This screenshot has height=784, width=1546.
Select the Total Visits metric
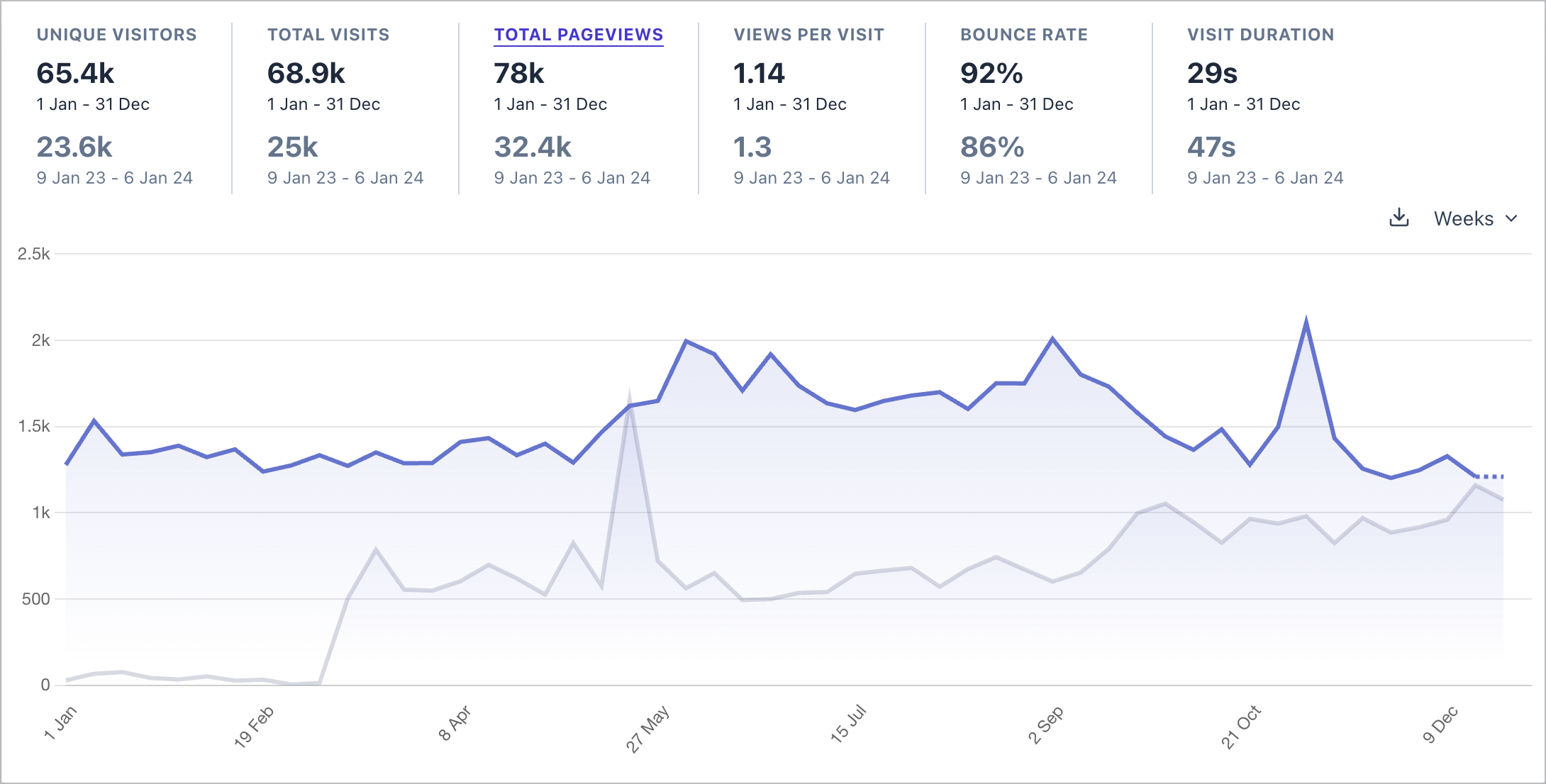point(328,34)
